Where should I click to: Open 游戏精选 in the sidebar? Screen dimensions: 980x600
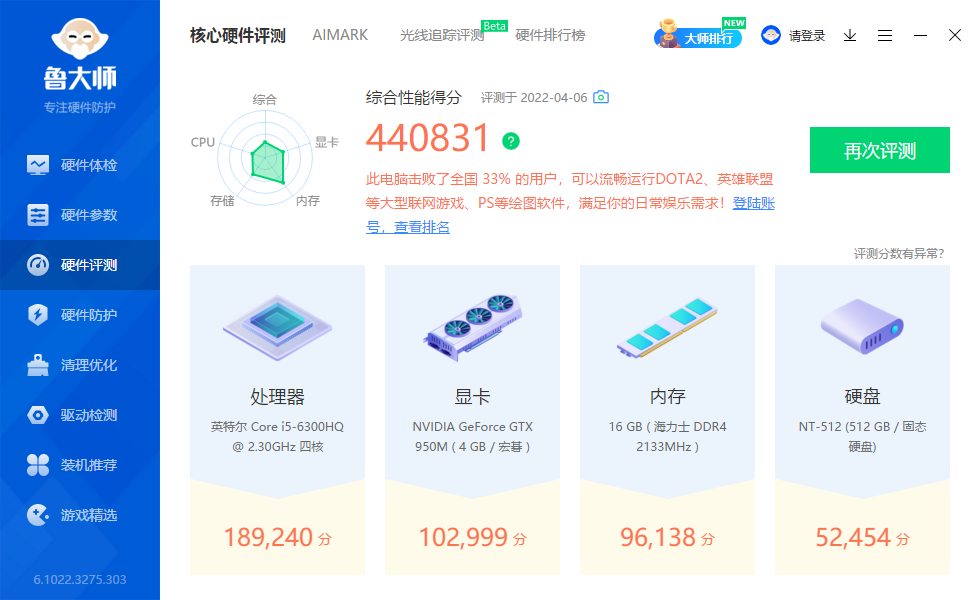pos(80,515)
